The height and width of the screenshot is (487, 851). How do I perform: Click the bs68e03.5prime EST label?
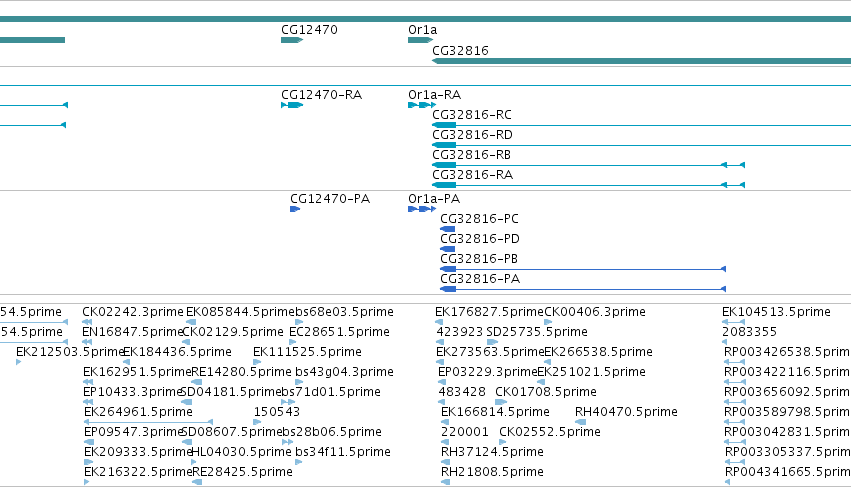click(x=344, y=312)
